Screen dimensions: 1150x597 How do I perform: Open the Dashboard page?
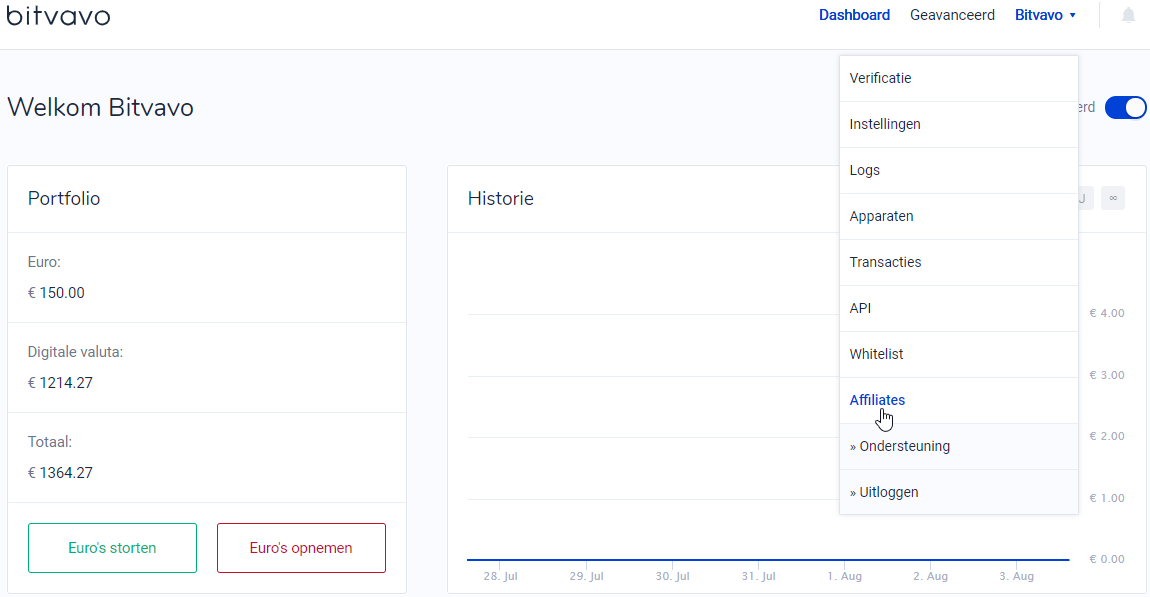(x=854, y=15)
